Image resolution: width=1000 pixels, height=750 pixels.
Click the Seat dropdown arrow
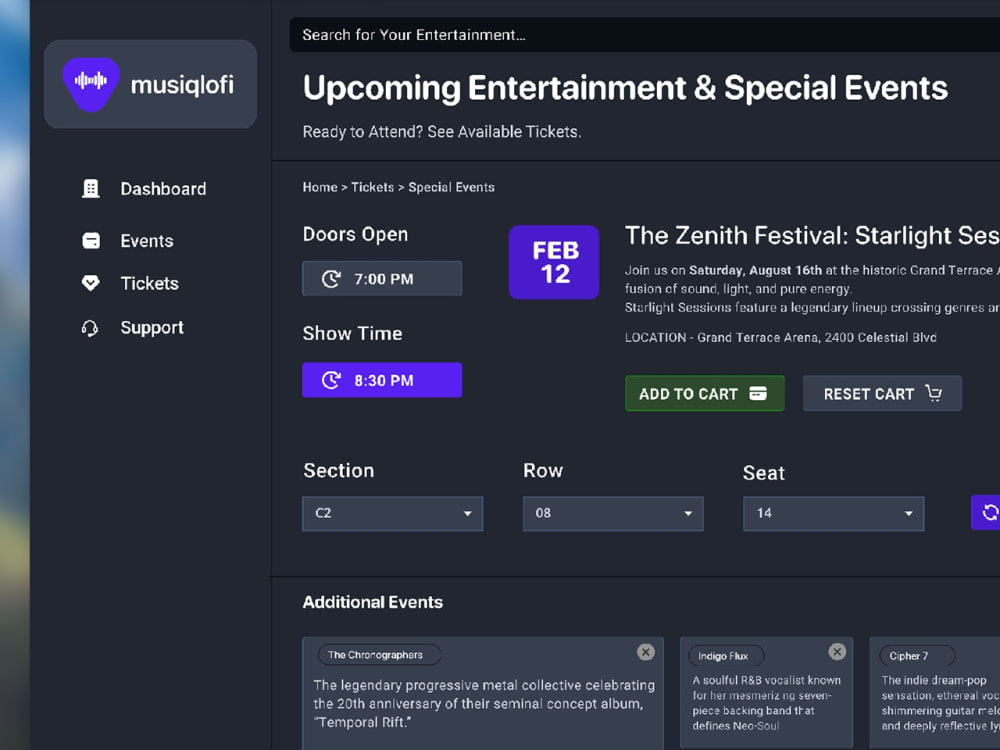(908, 514)
